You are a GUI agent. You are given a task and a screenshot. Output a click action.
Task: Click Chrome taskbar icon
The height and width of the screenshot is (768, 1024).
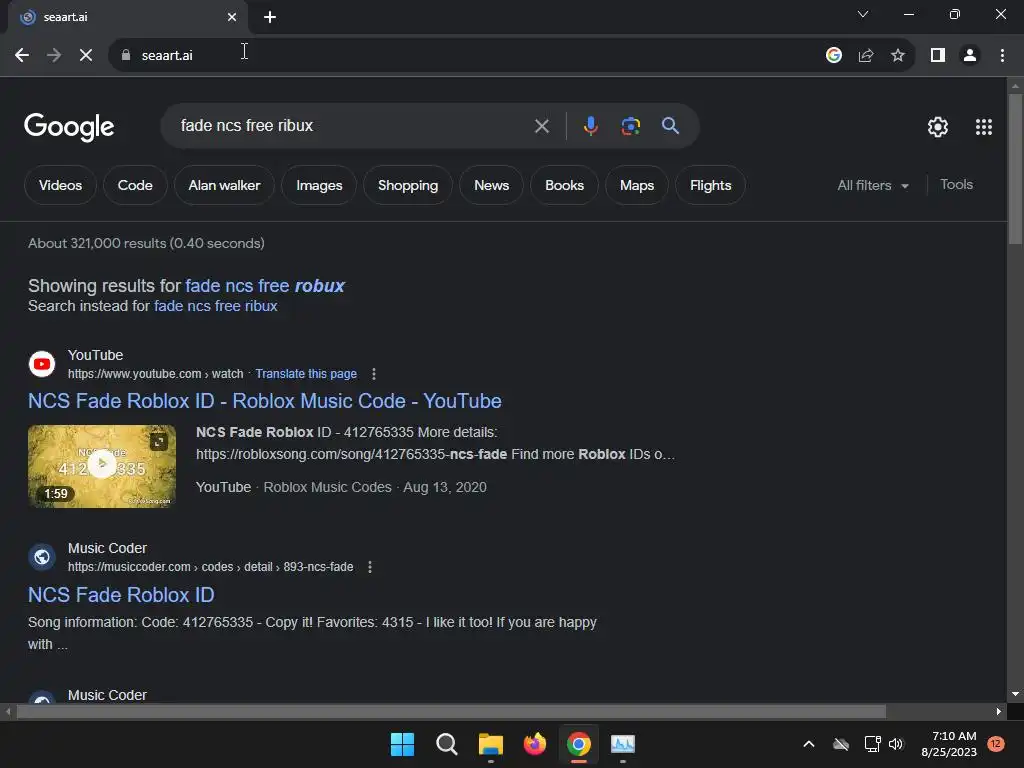(579, 744)
